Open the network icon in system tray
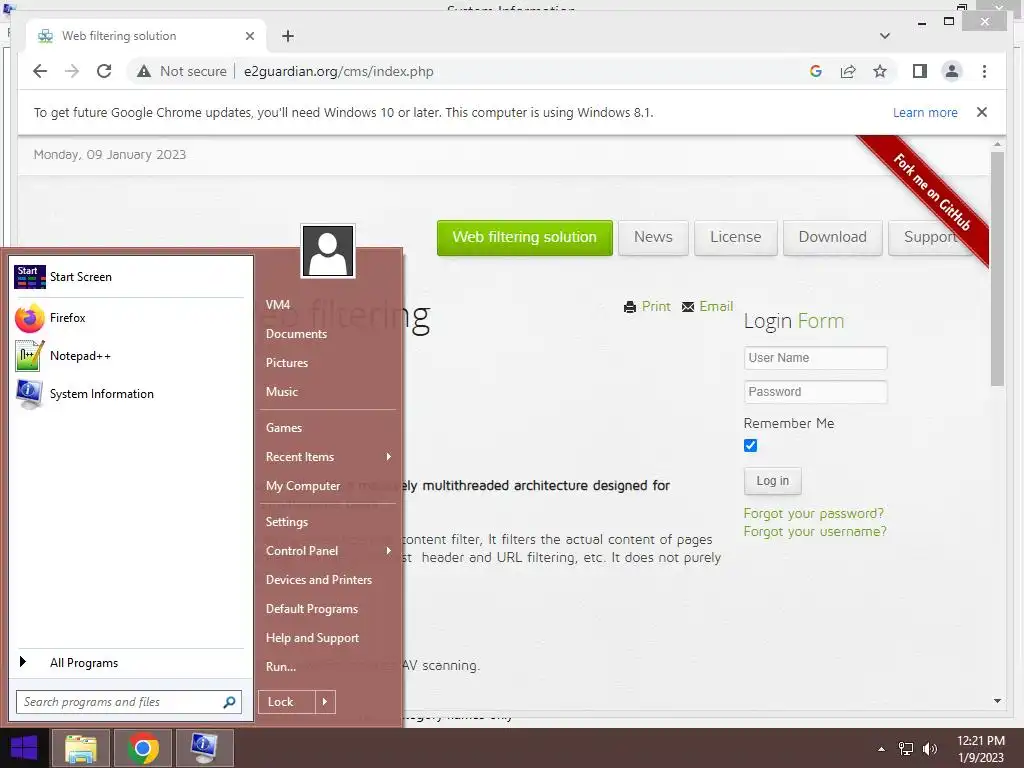The width and height of the screenshot is (1024, 768). click(x=906, y=748)
